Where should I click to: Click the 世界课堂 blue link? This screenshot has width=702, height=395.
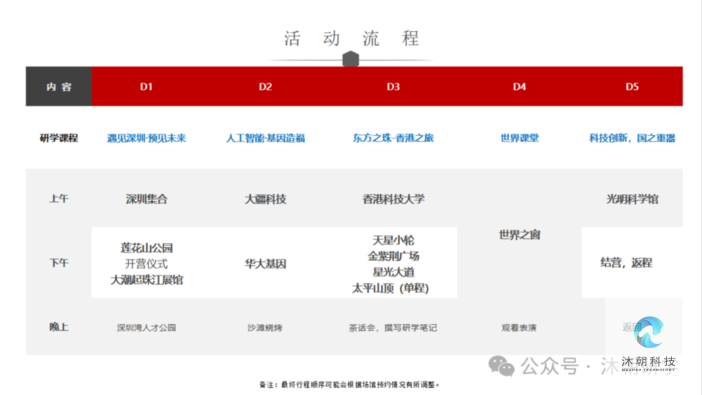pyautogui.click(x=519, y=138)
